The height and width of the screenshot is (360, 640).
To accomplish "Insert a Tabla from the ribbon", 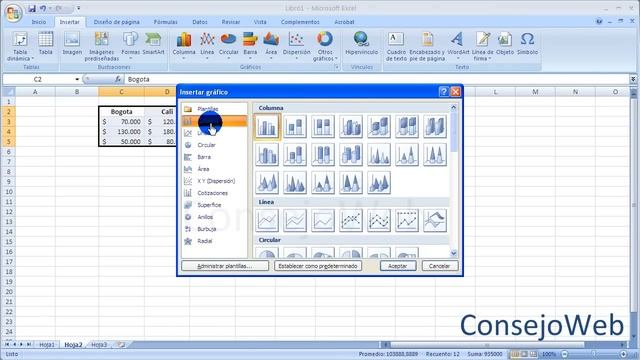I will (45, 44).
